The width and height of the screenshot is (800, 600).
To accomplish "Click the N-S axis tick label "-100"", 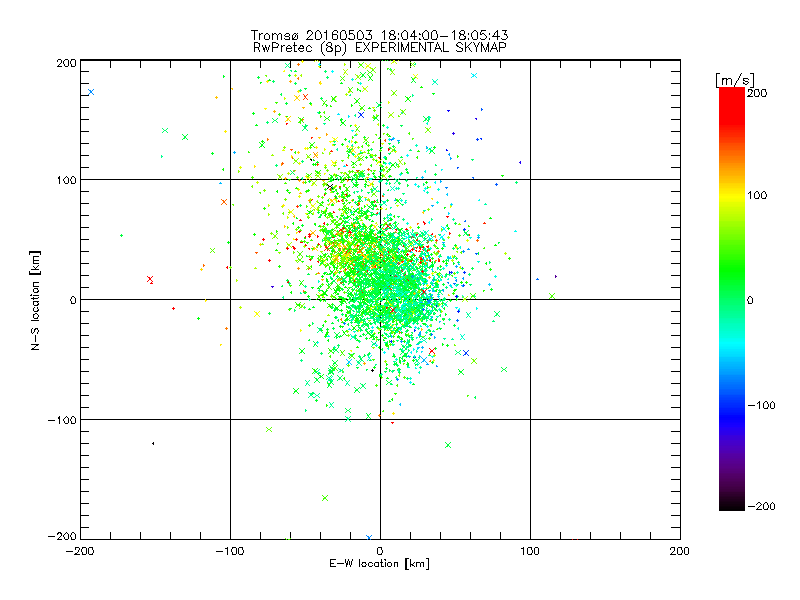I will click(x=62, y=420).
